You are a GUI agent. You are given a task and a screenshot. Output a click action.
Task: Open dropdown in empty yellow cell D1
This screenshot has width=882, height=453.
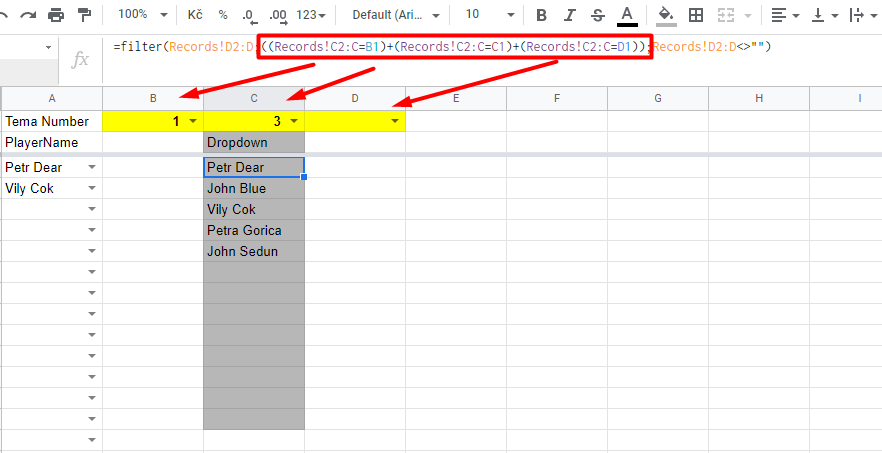click(395, 122)
